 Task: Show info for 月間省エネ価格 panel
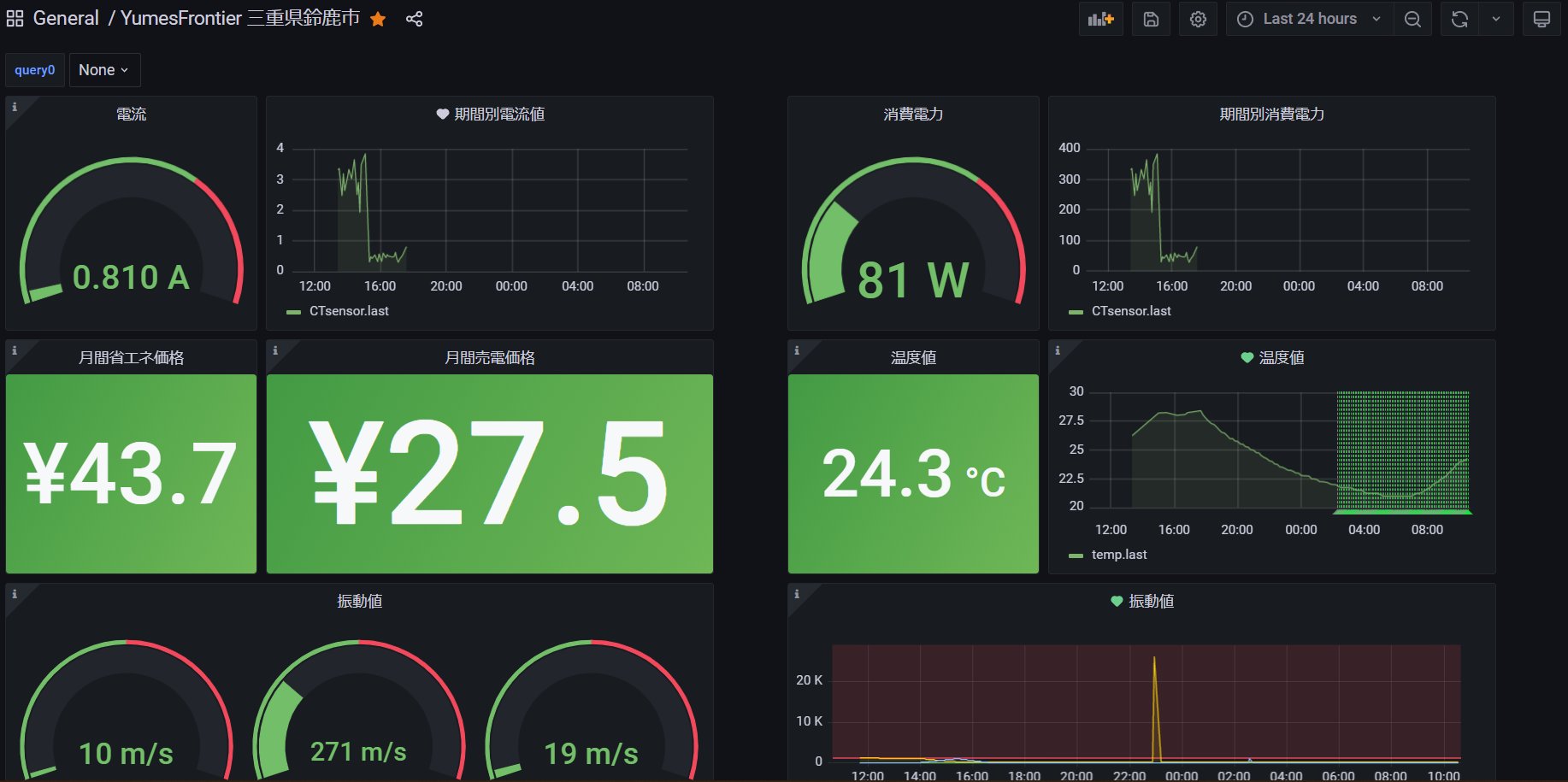[15, 350]
